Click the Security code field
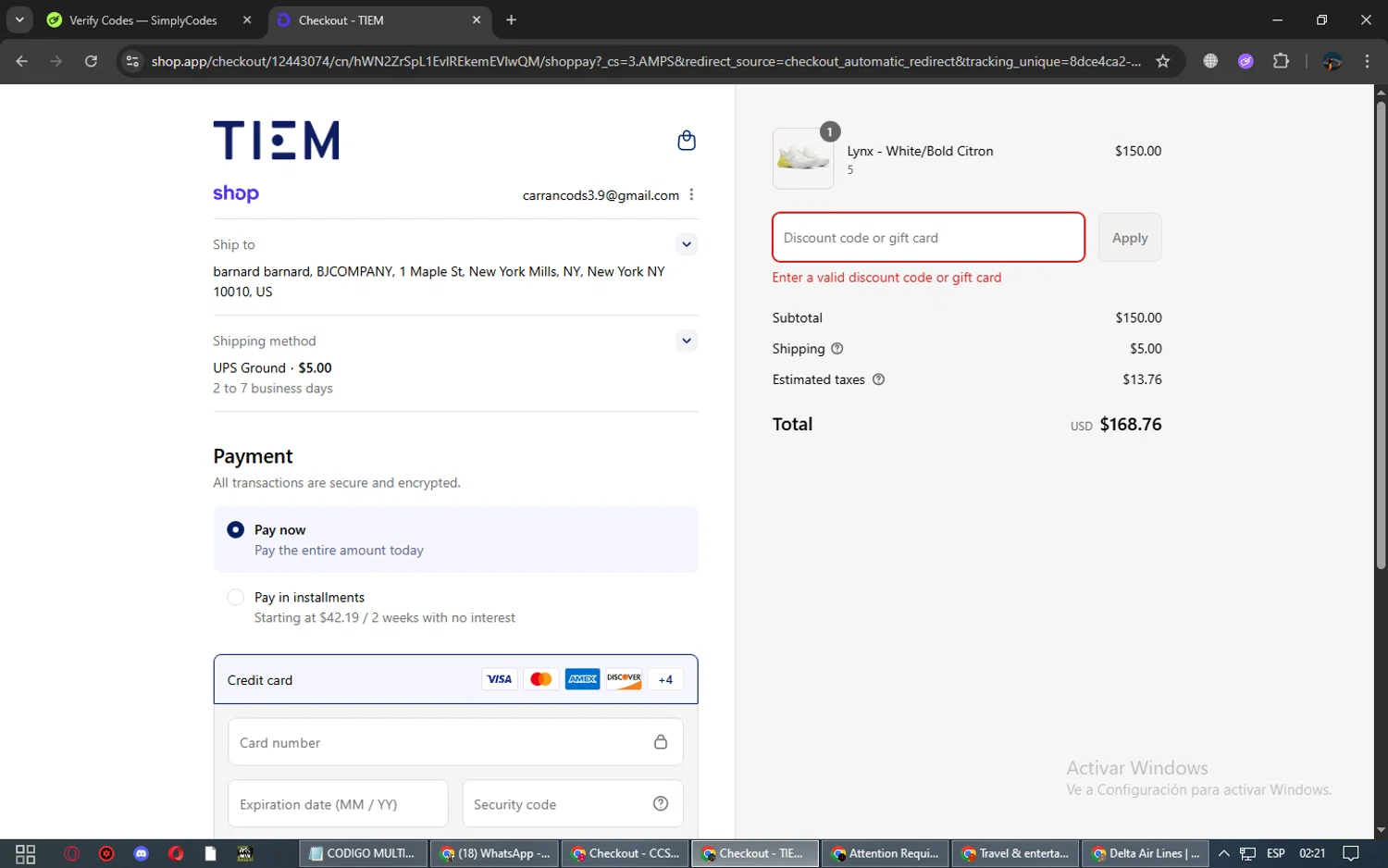 [573, 804]
